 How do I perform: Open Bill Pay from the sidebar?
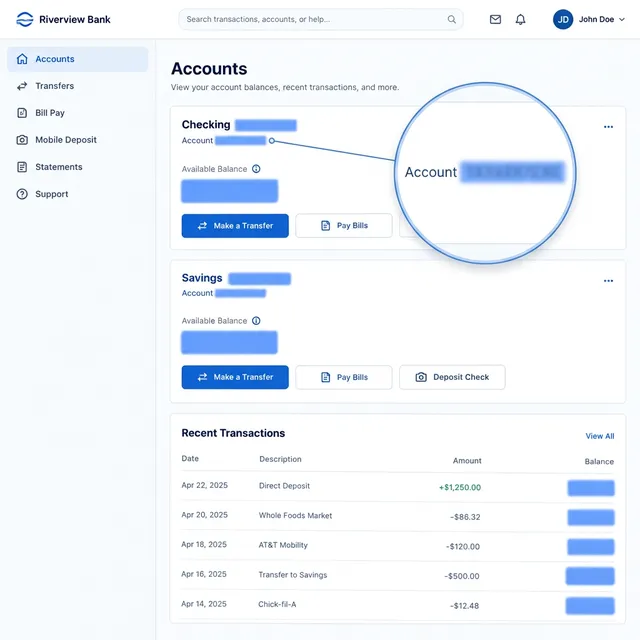(78, 113)
